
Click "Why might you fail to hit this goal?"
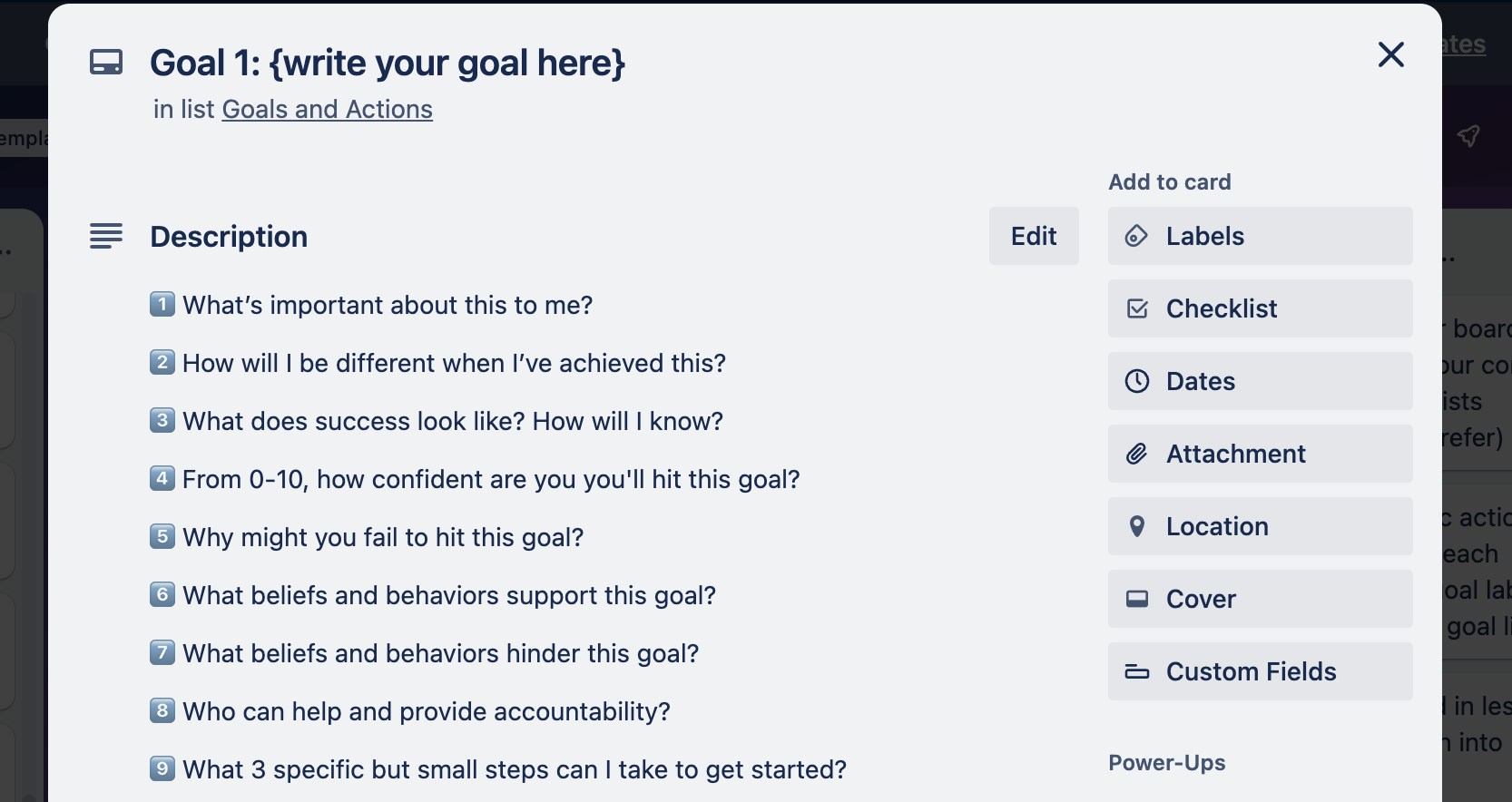383,537
